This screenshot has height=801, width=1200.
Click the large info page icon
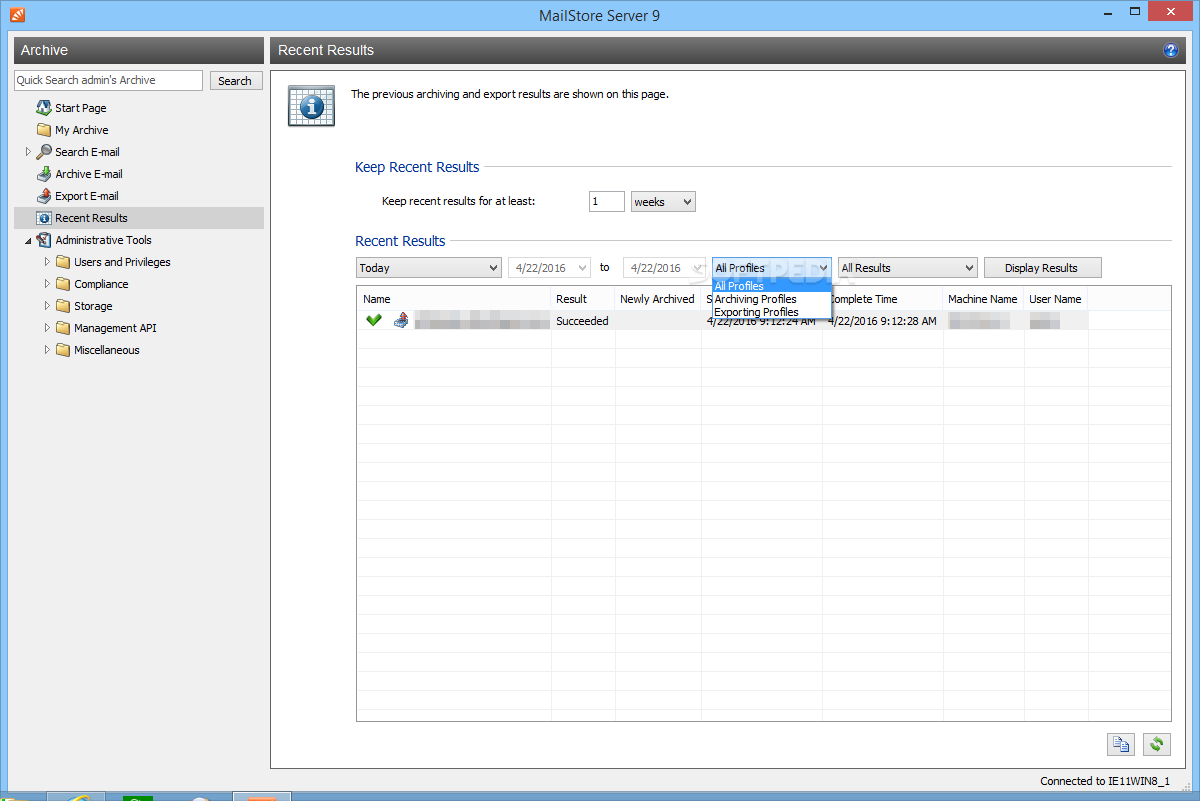[x=311, y=105]
